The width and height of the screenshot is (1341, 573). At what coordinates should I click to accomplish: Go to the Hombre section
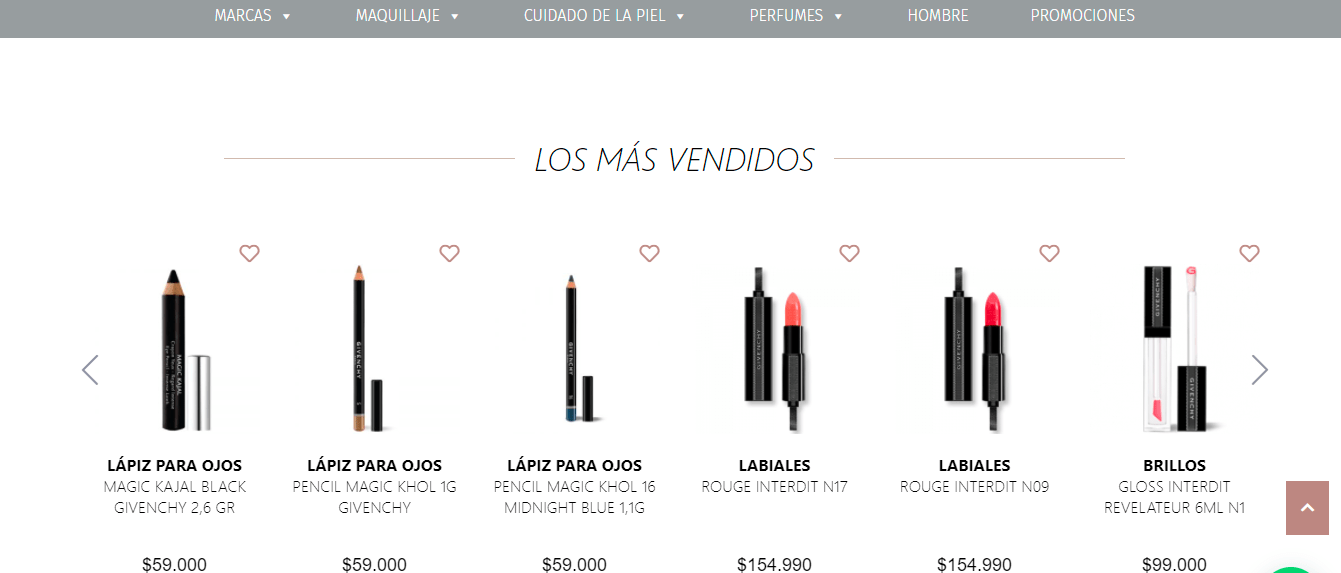tap(938, 16)
